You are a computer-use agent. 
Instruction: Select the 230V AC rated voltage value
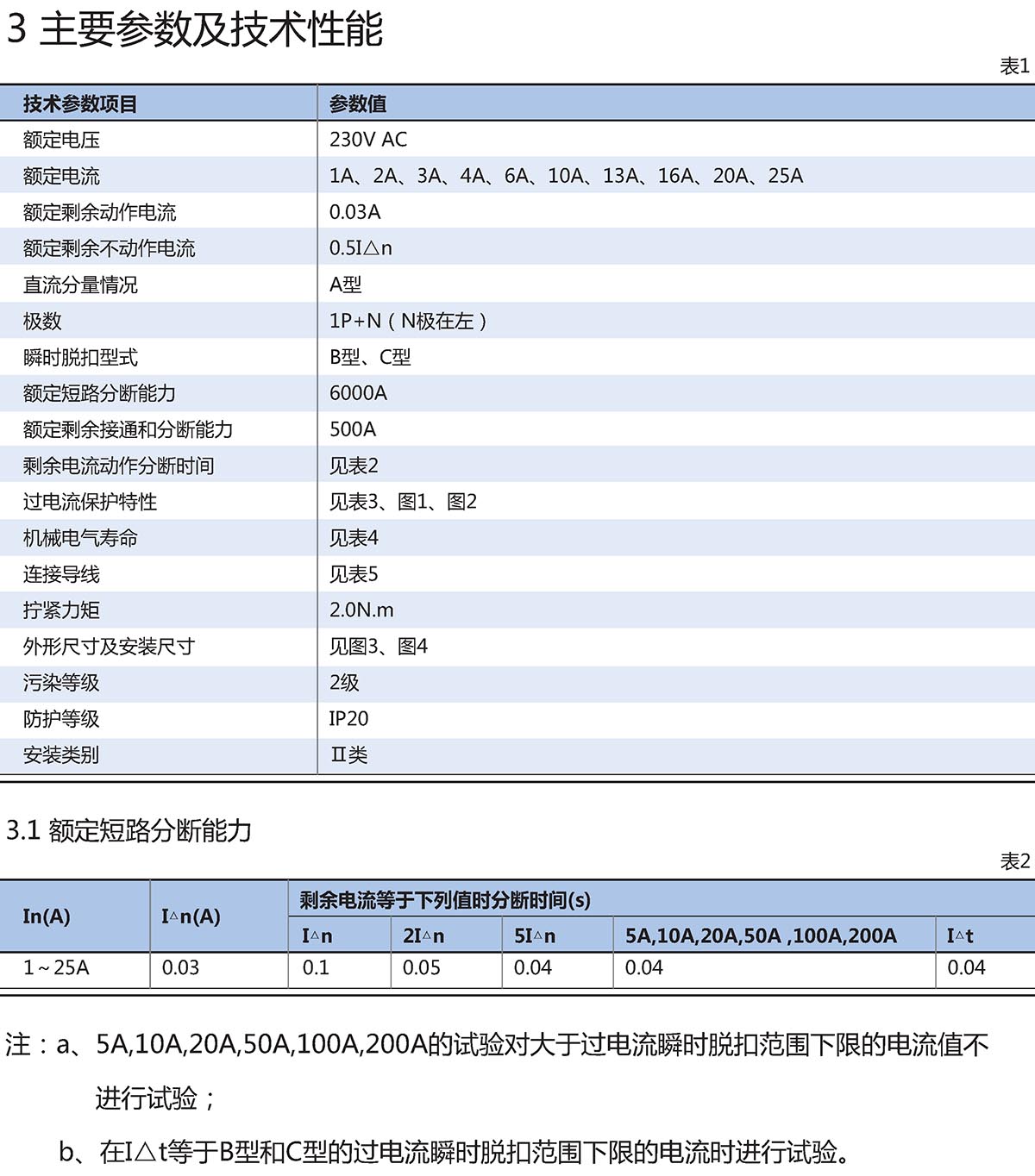(368, 140)
